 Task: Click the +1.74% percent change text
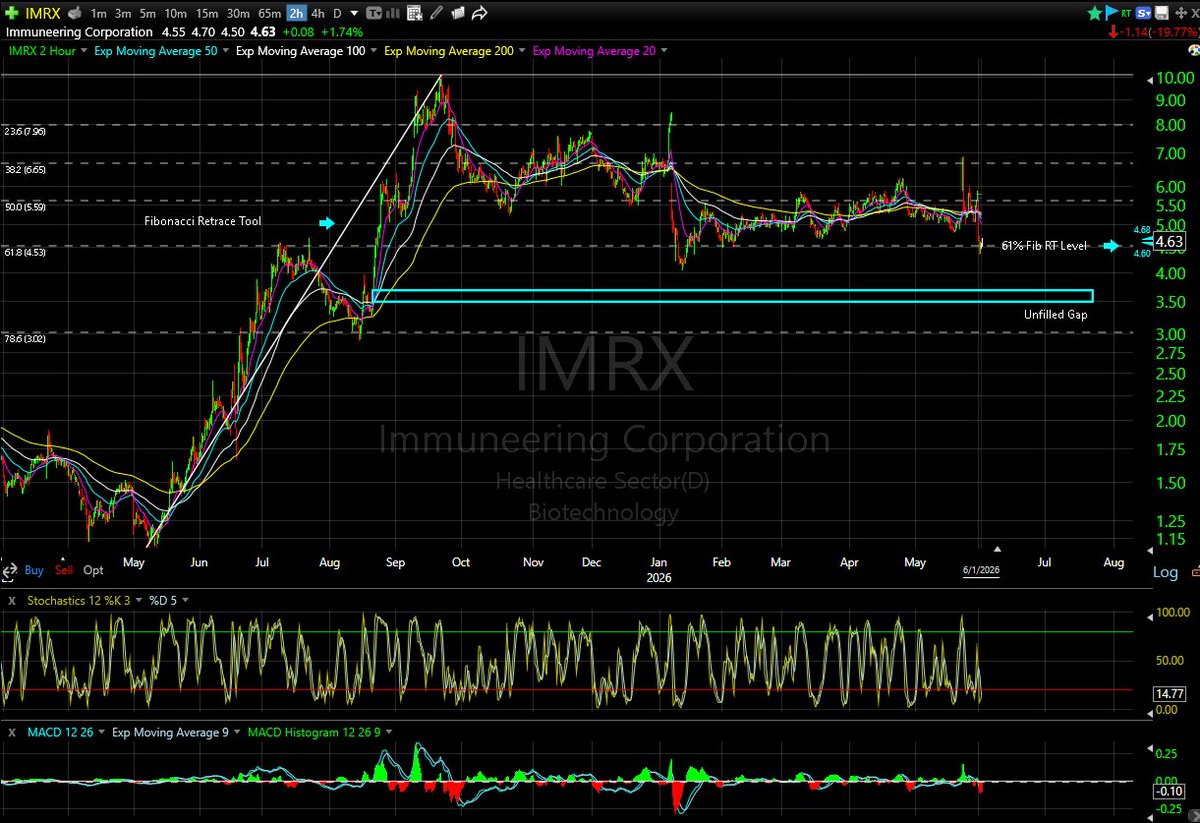pyautogui.click(x=342, y=32)
